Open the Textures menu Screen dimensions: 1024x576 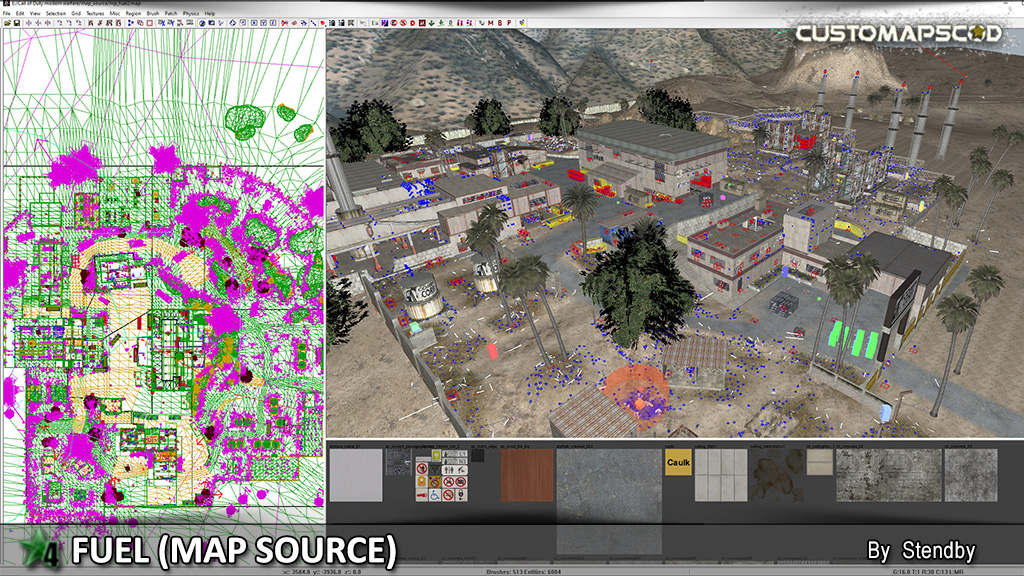pyautogui.click(x=95, y=13)
